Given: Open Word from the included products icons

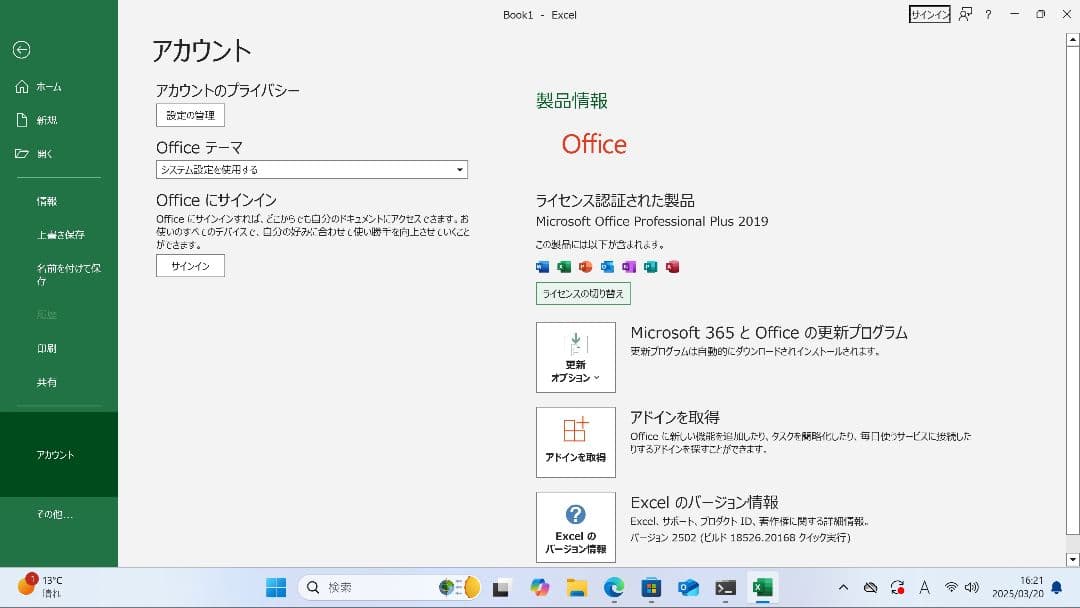Looking at the screenshot, I should 542,267.
